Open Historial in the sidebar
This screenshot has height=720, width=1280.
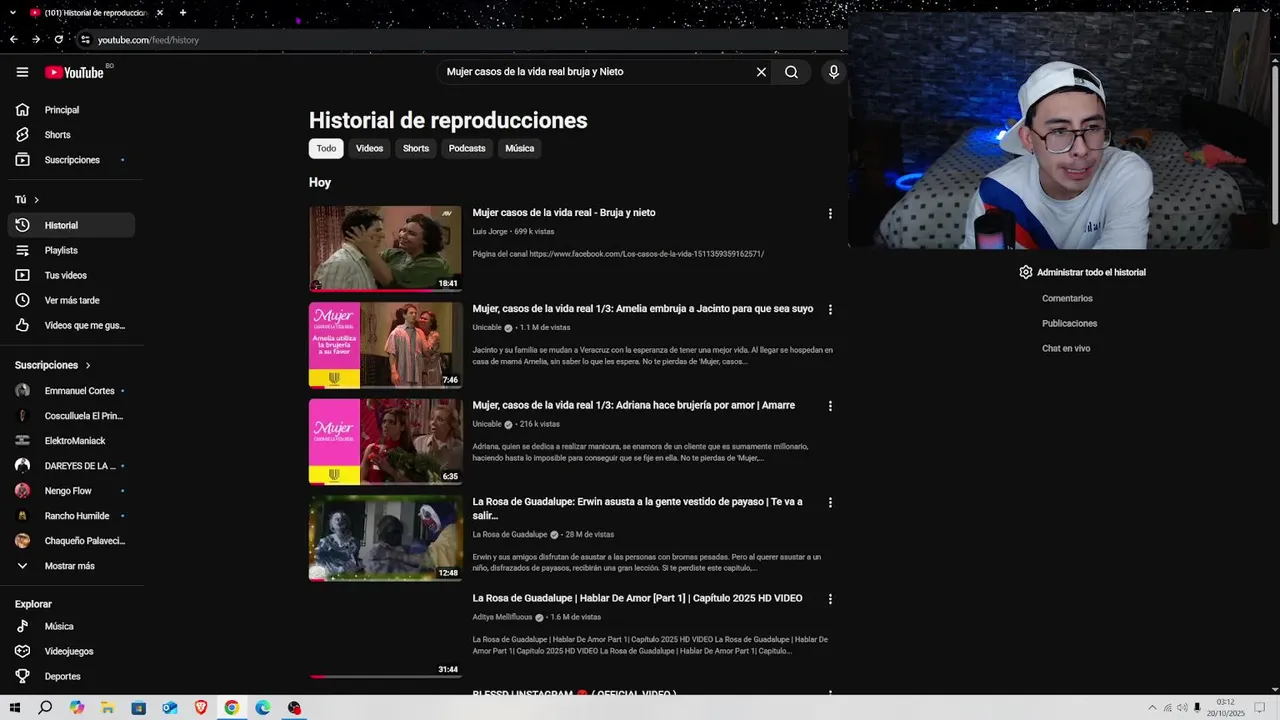[x=71, y=225]
